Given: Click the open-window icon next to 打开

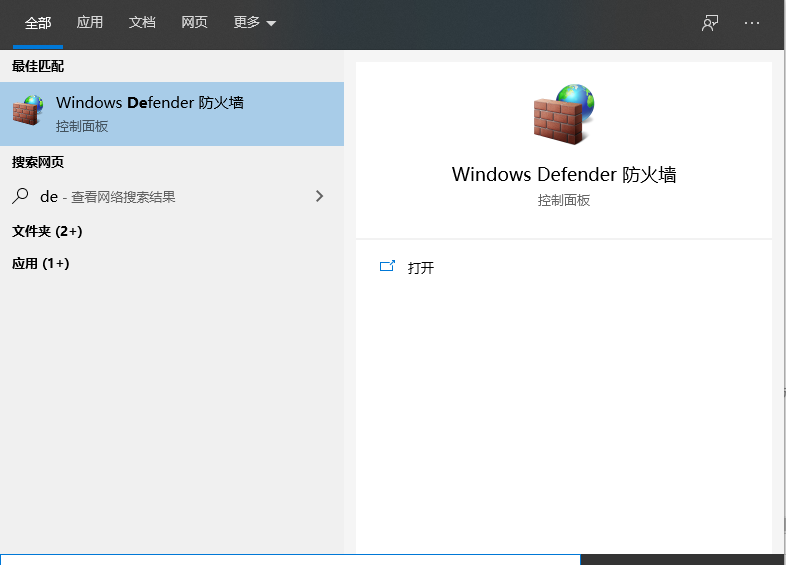Looking at the screenshot, I should (x=388, y=267).
